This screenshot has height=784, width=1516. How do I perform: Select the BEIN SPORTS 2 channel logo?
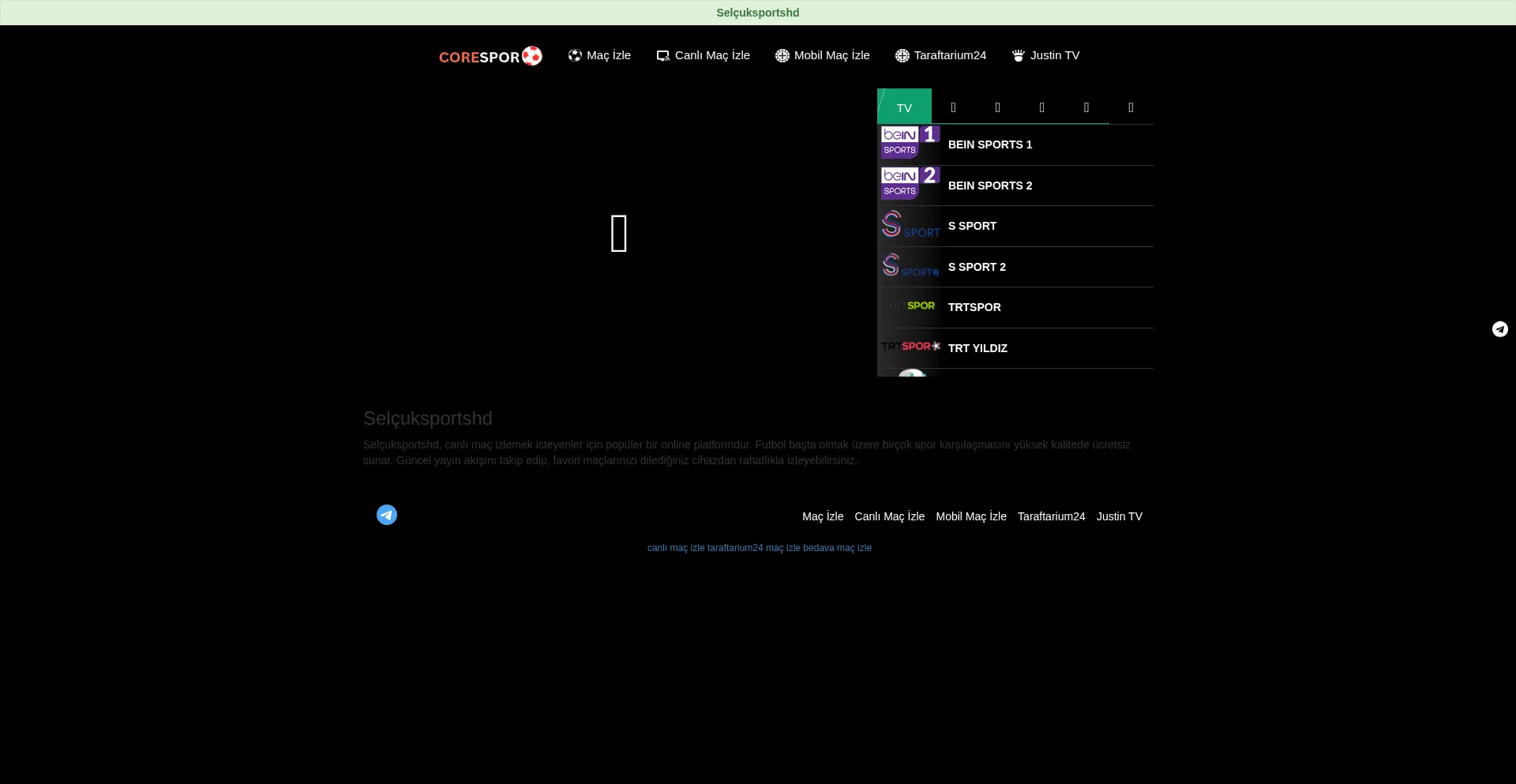coord(910,184)
